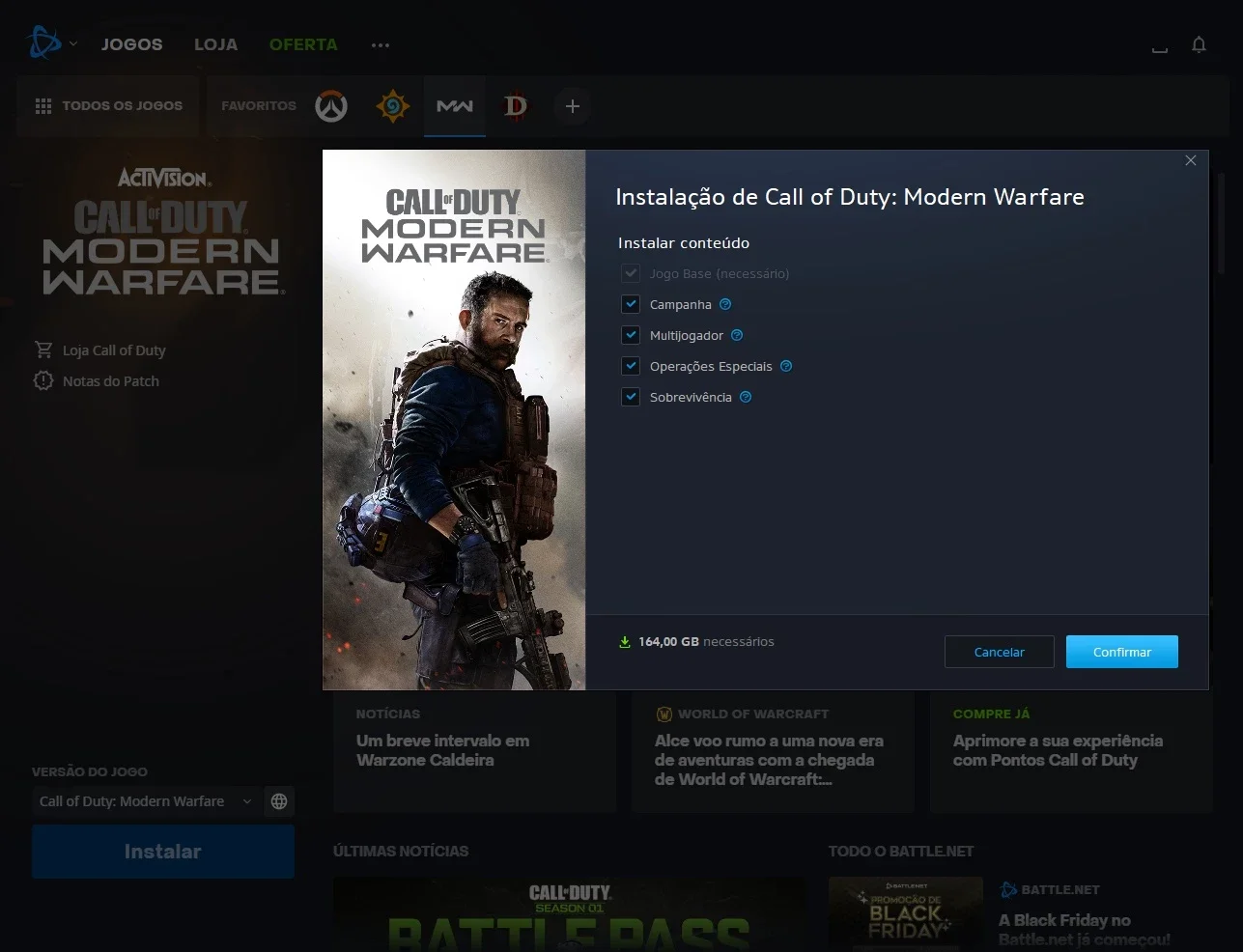Go to the JOGOS tab
This screenshot has height=952, width=1243.
132,44
